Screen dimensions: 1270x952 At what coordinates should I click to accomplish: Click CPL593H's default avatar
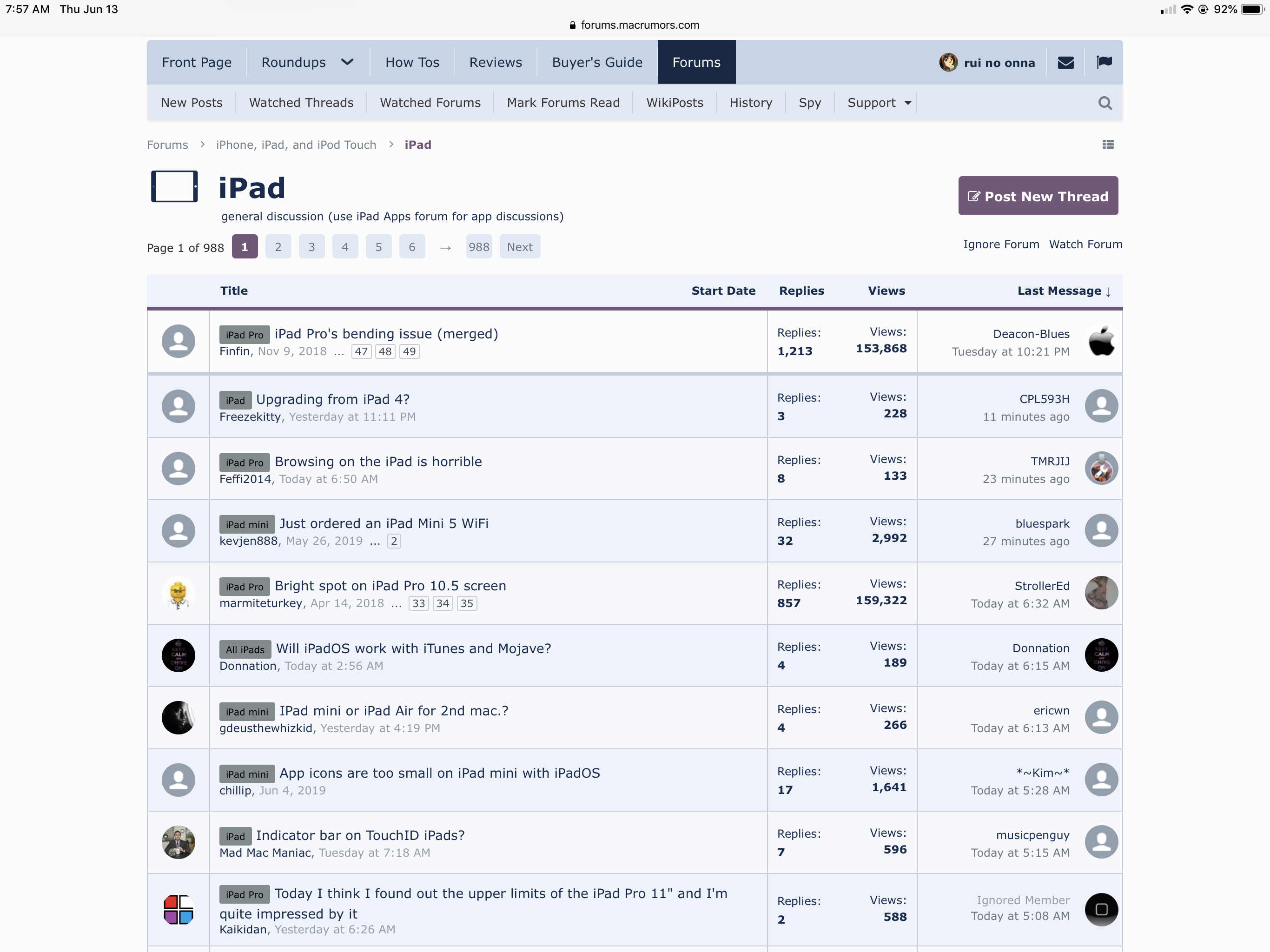[1101, 406]
